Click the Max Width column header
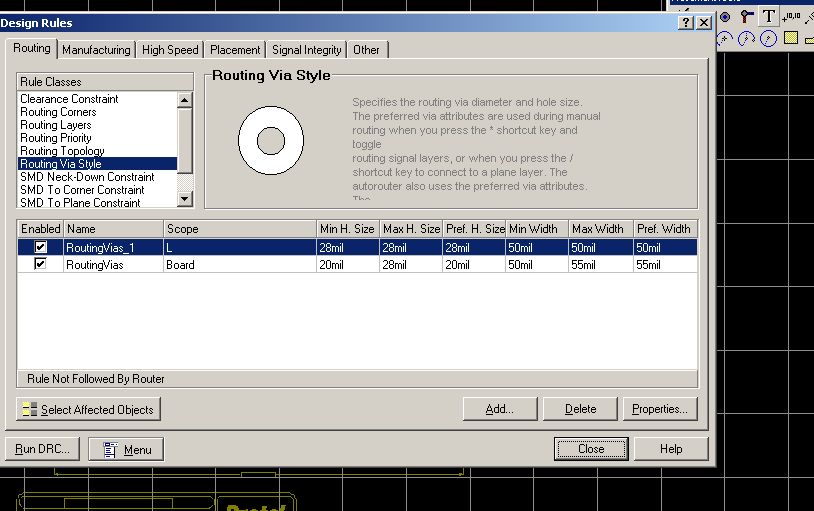 click(x=601, y=228)
